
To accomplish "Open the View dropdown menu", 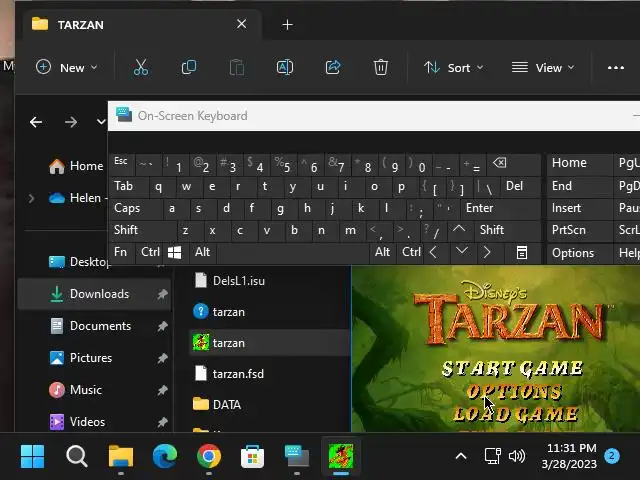I will click(x=543, y=67).
